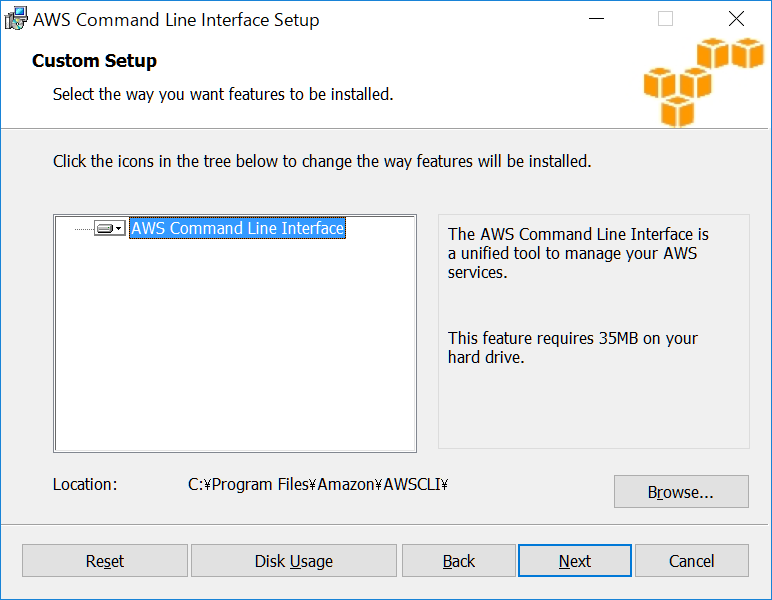Click the Reset button

[x=104, y=561]
